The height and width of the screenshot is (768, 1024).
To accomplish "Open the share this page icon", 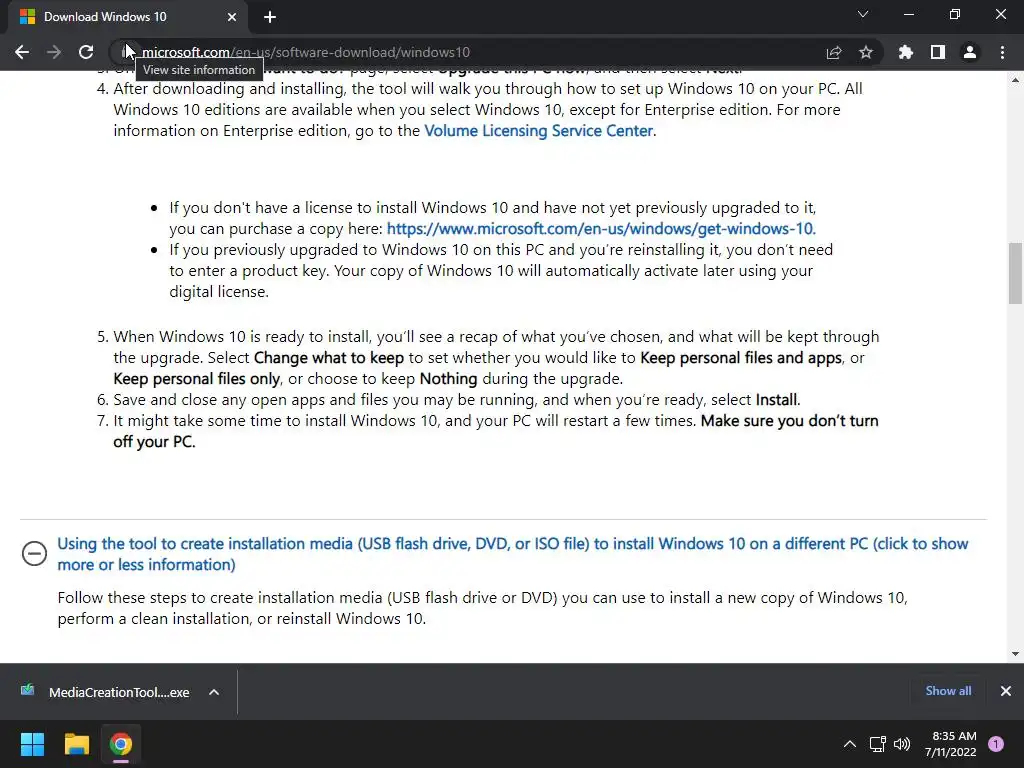I will coord(833,52).
